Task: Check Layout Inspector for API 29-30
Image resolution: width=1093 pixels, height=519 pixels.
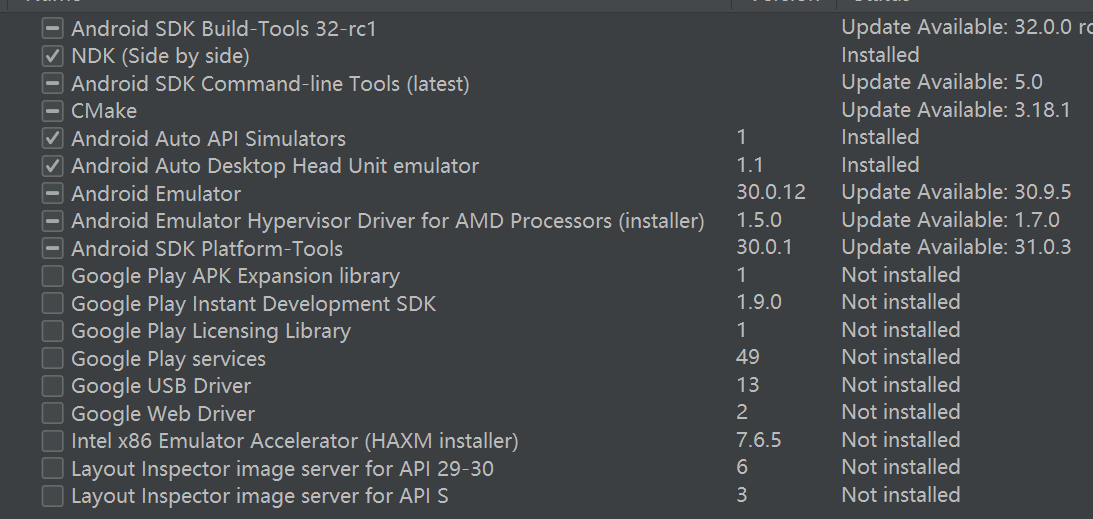Action: click(52, 469)
